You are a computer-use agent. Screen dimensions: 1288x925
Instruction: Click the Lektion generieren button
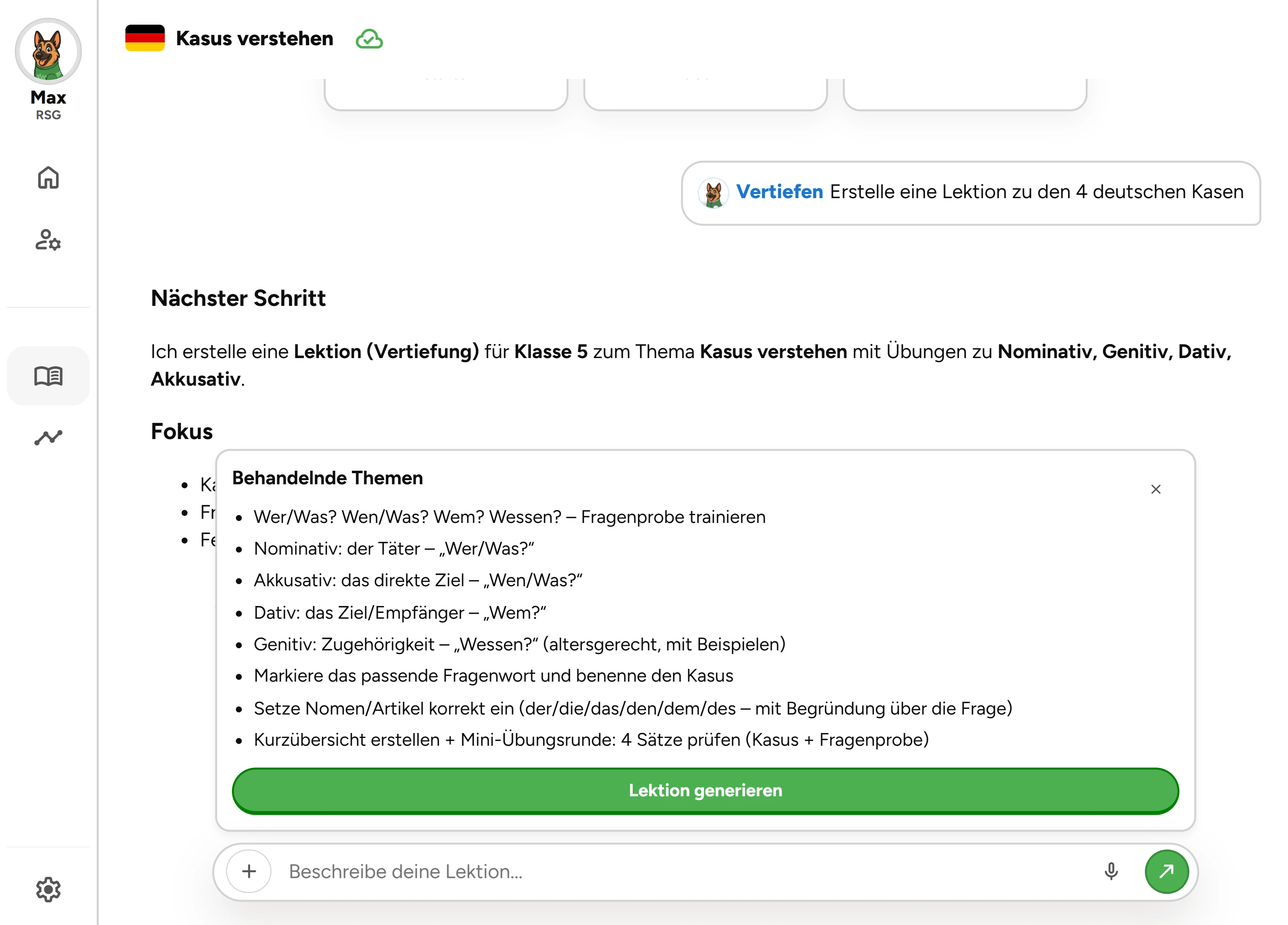[705, 791]
